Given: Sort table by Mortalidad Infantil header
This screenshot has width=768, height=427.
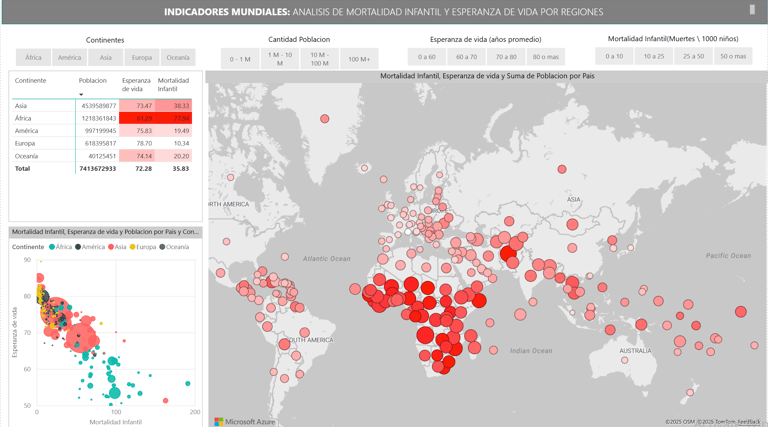Looking at the screenshot, I should click(x=173, y=85).
